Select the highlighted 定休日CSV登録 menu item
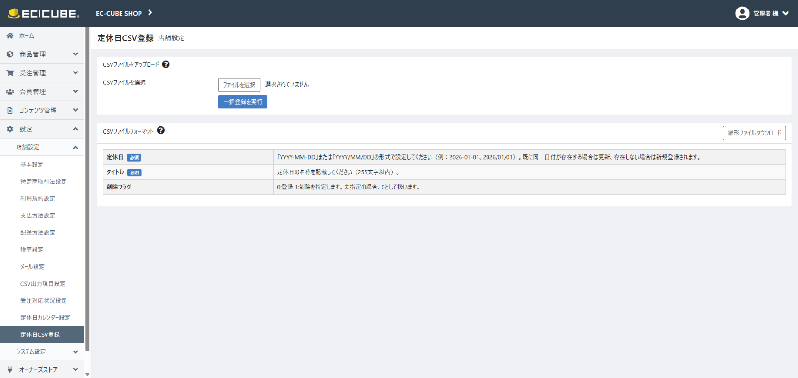Screen dimensions: 798x378 [42, 335]
